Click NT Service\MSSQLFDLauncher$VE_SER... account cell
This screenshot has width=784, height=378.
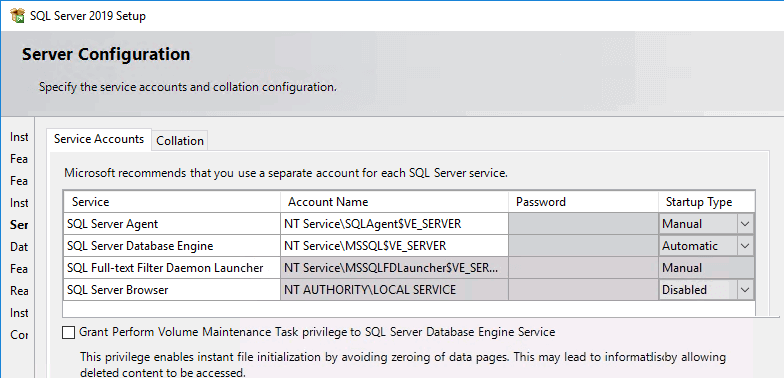click(394, 268)
